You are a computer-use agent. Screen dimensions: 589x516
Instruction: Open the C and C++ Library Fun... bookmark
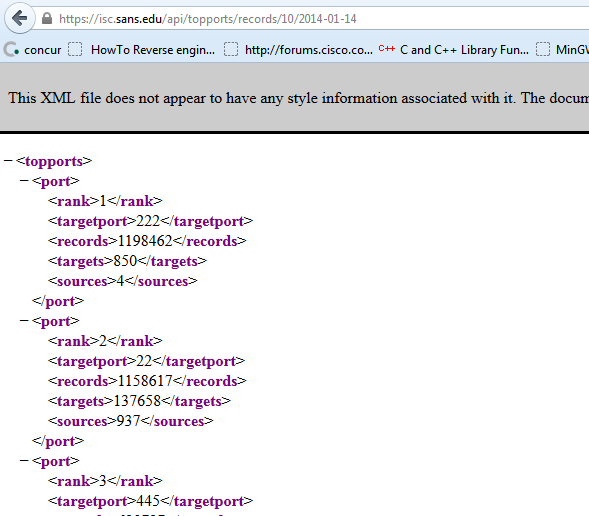click(464, 50)
